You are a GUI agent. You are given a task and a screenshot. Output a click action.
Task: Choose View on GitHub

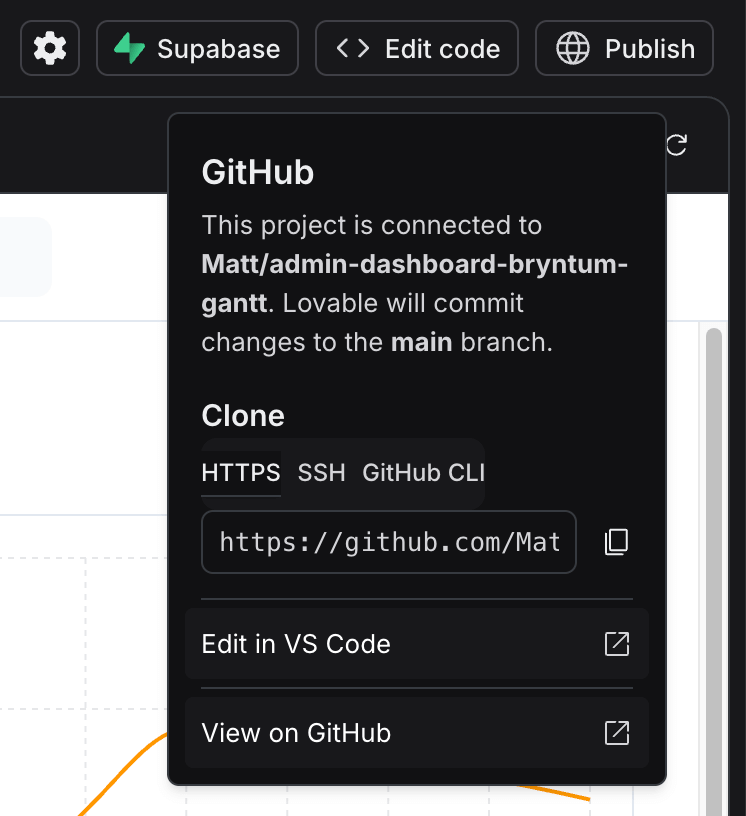[417, 733]
